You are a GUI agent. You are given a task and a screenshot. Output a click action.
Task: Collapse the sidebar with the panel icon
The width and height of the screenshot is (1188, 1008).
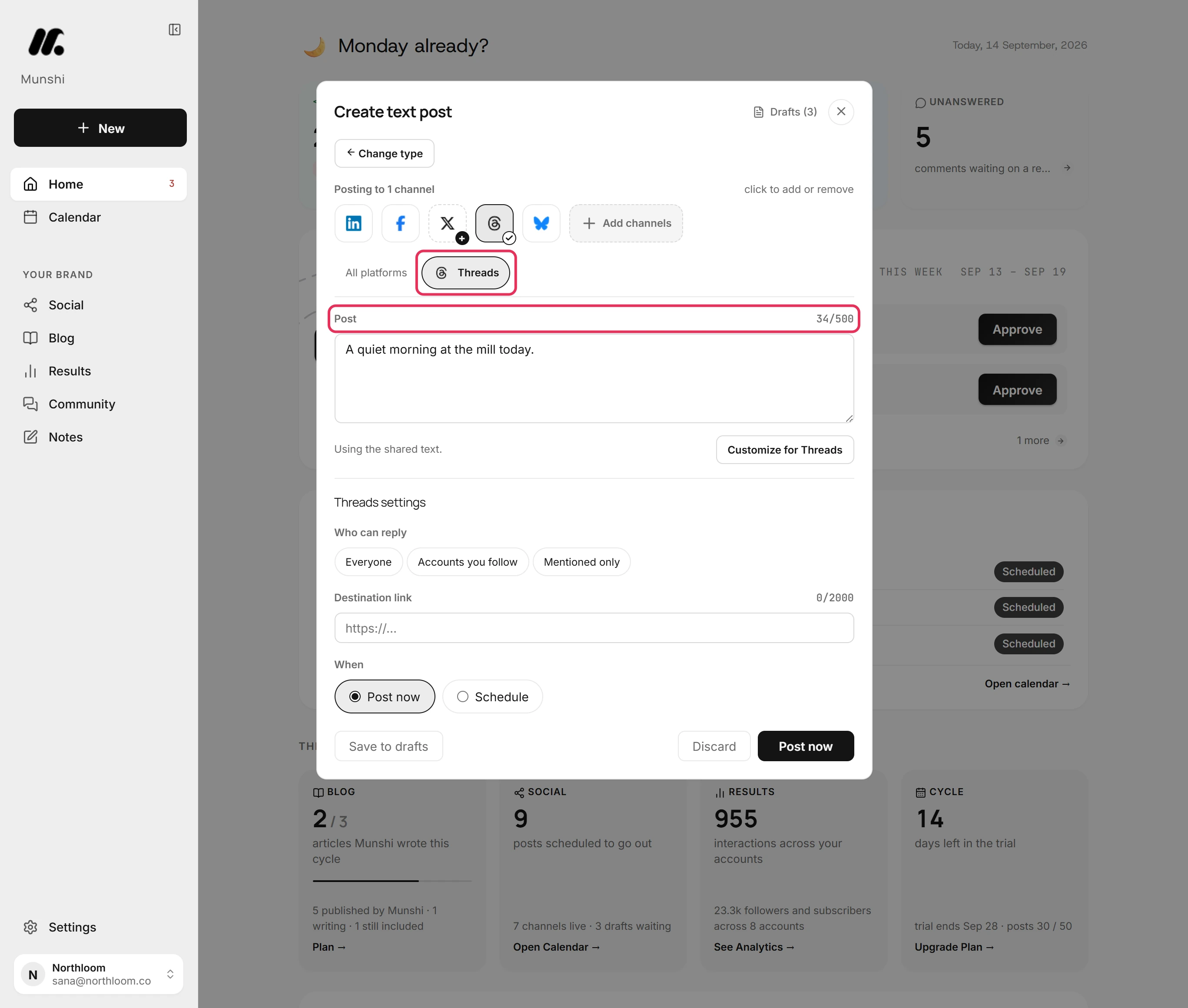tap(174, 30)
